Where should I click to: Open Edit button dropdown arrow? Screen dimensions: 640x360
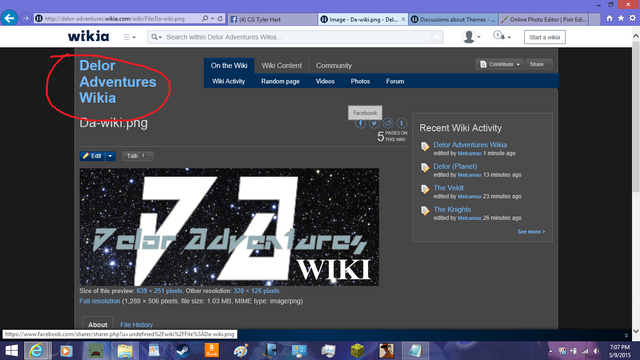[110, 156]
